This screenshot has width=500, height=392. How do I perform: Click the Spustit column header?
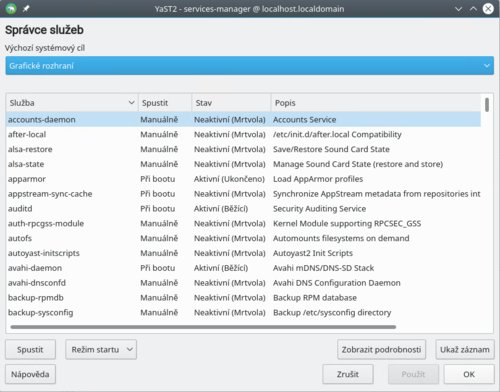pos(165,103)
